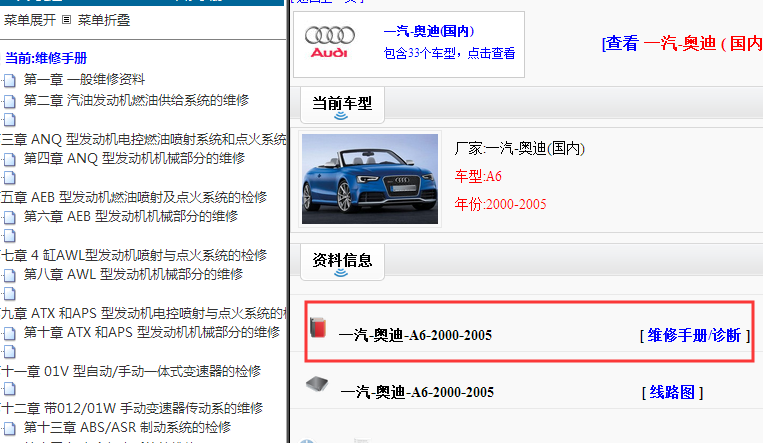Screen dimensions: 763x443
Task: Open 01V 型自动/手动一体式变速器的检修 chapter
Action: pyautogui.click(x=131, y=371)
